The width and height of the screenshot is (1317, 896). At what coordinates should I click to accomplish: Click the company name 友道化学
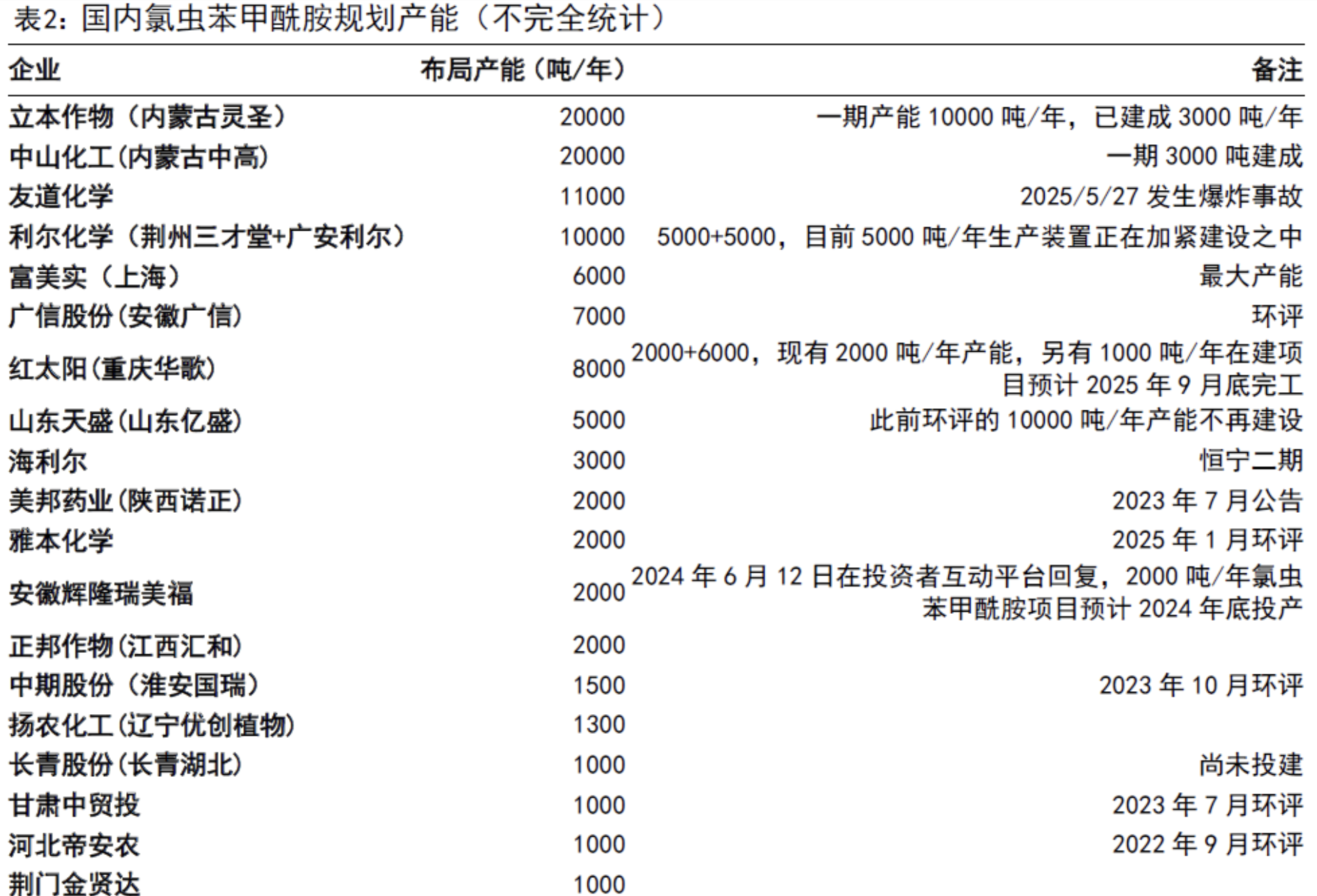point(61,196)
